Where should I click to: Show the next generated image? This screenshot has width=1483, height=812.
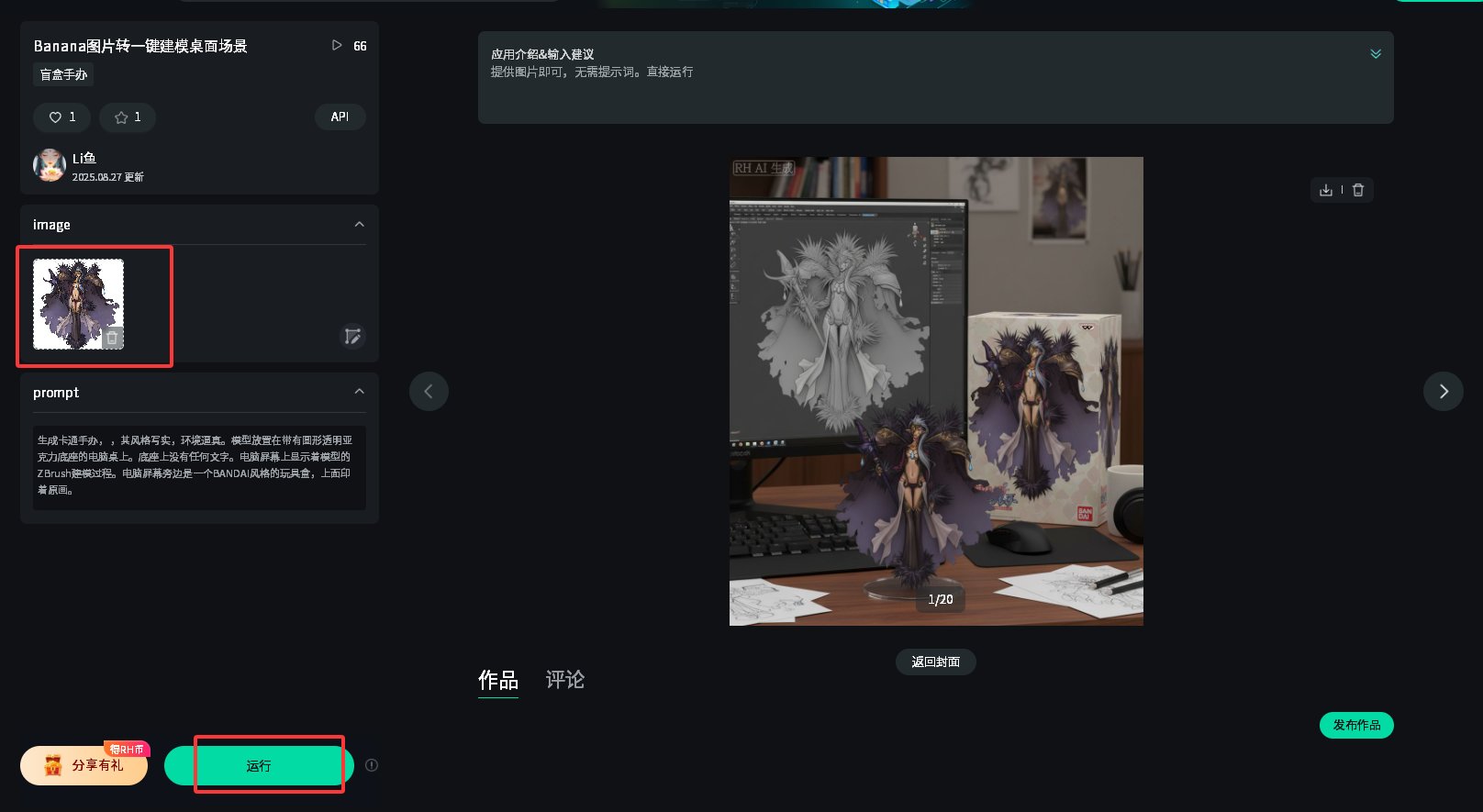(1444, 391)
